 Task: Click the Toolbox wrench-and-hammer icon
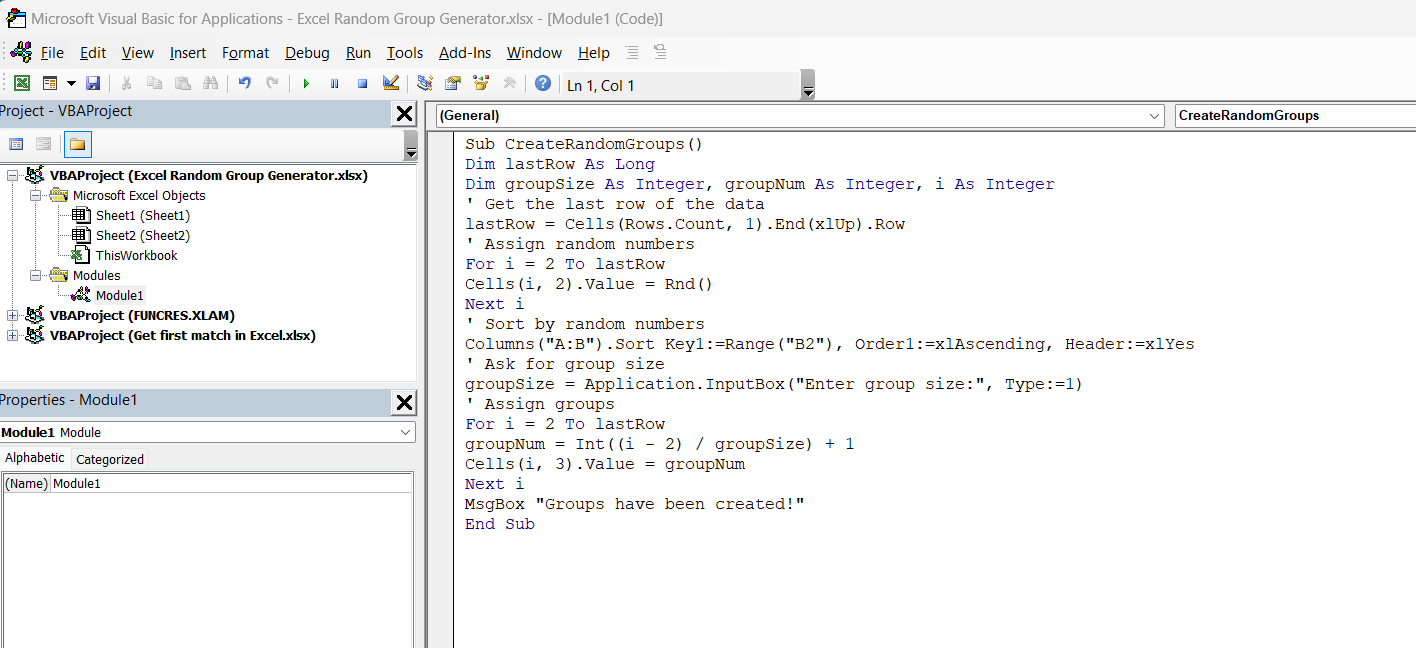[509, 84]
